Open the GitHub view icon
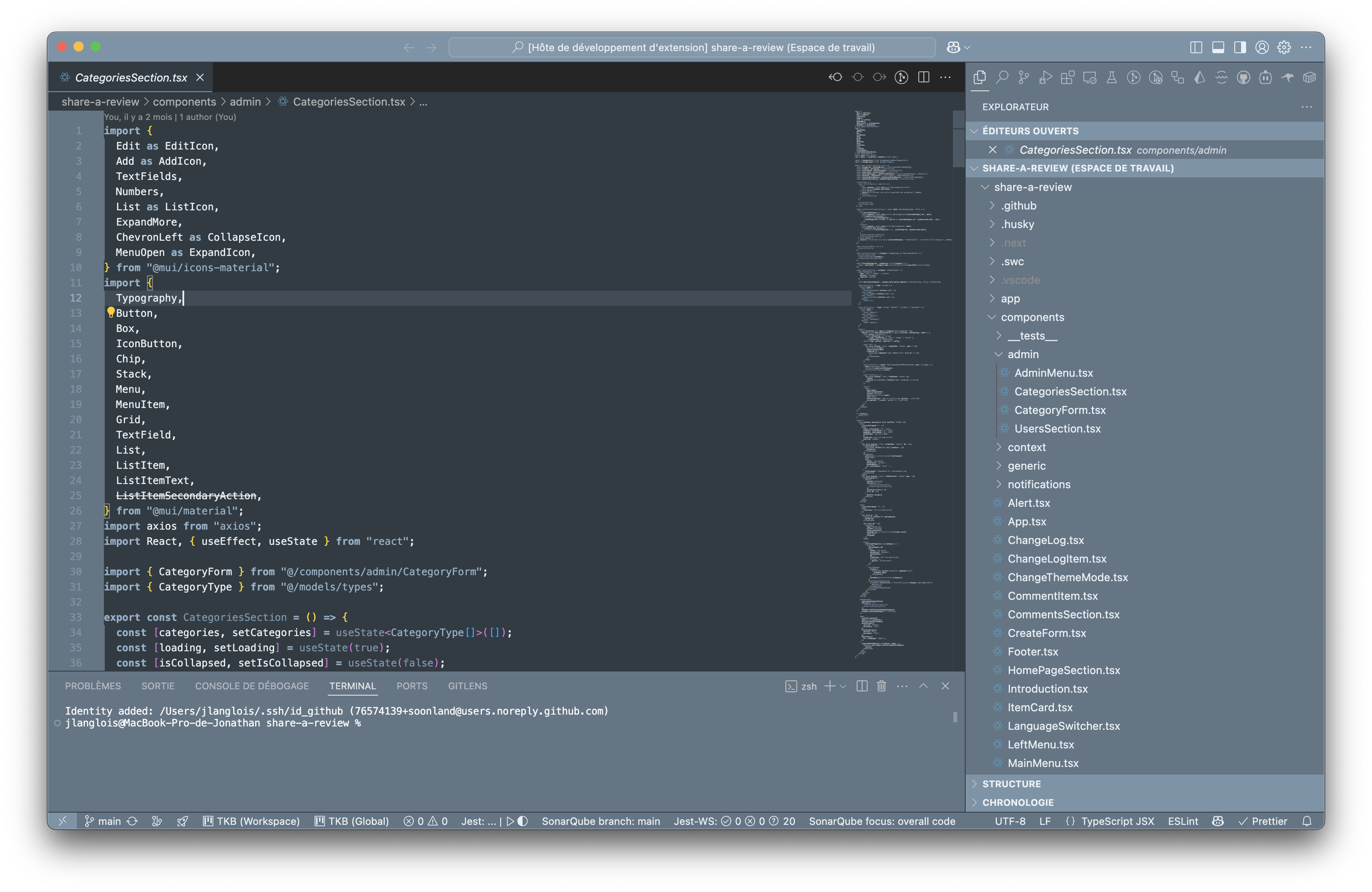Screen dimensions: 1372x892 tap(1244, 77)
